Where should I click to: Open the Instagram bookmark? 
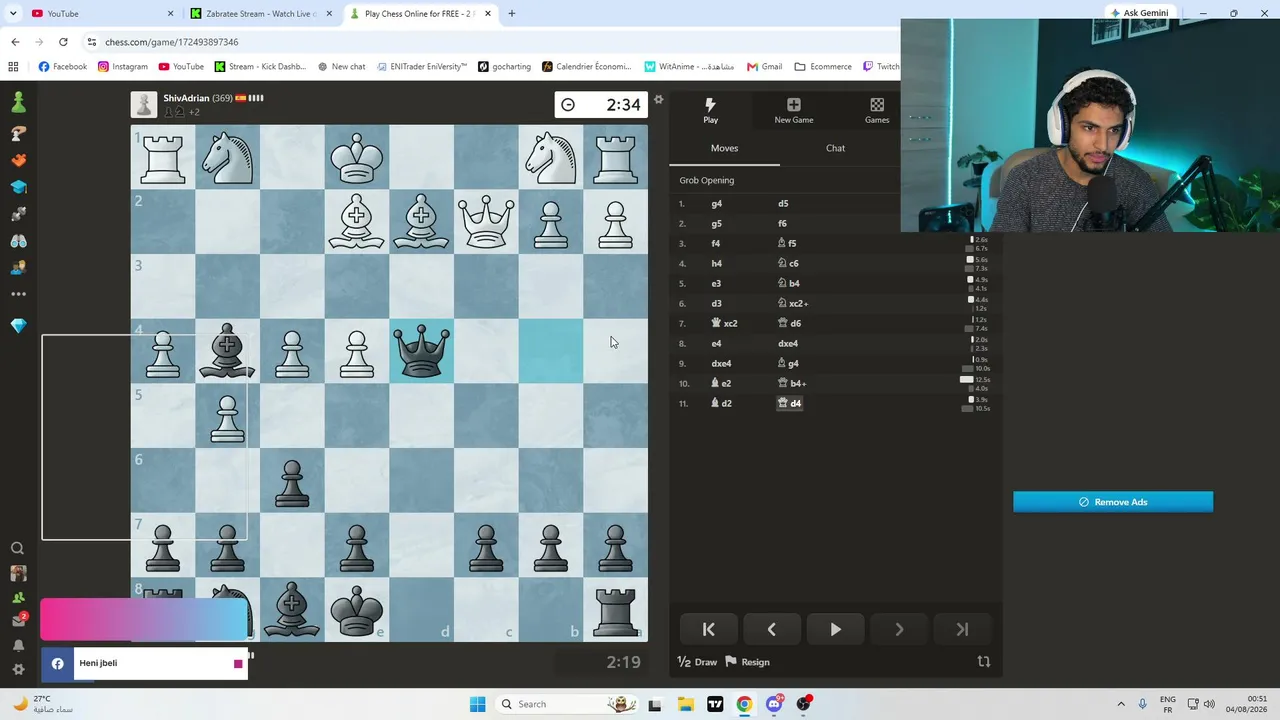tap(122, 67)
